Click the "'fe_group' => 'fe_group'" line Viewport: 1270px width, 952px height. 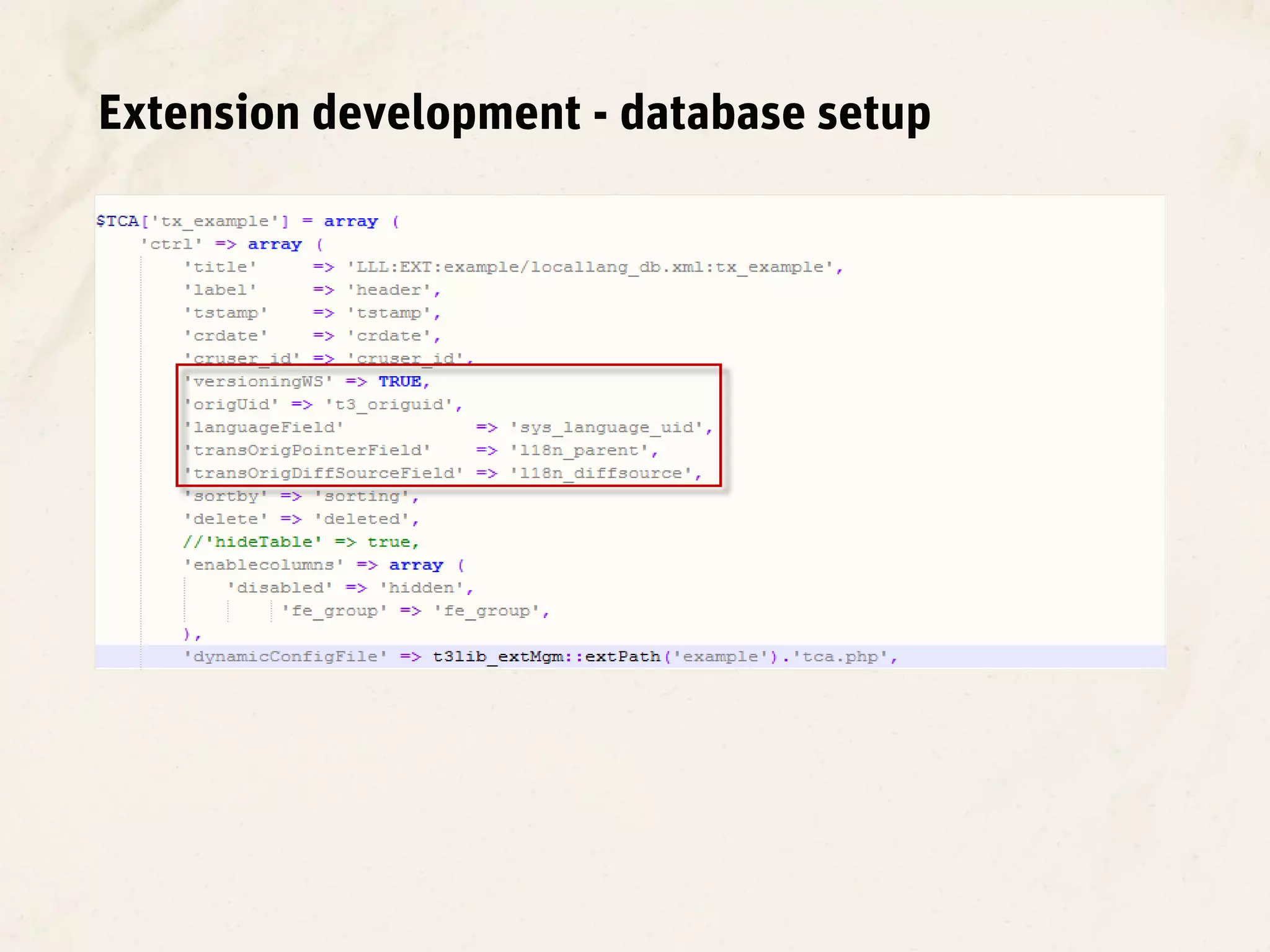[415, 611]
